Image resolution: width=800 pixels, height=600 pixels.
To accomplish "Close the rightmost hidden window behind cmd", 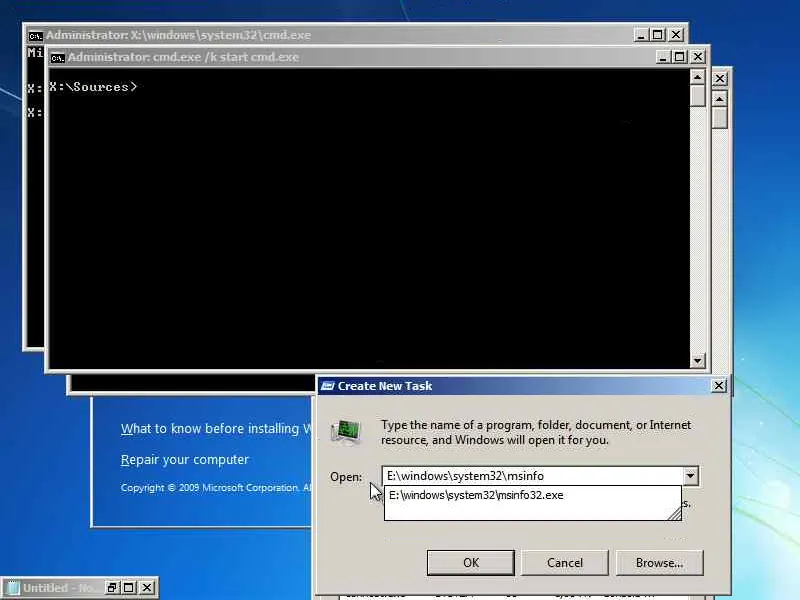I will click(719, 79).
